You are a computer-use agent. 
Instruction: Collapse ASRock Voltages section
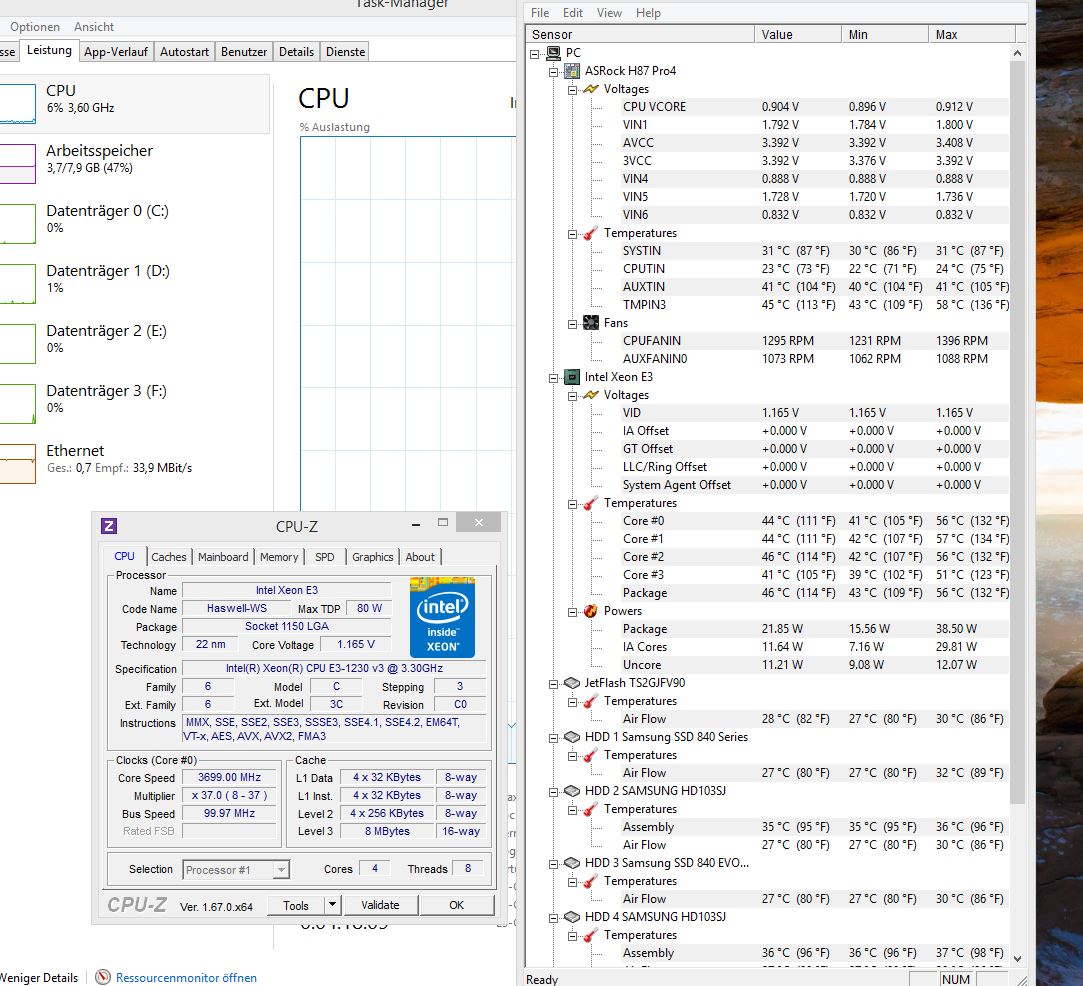click(x=572, y=90)
